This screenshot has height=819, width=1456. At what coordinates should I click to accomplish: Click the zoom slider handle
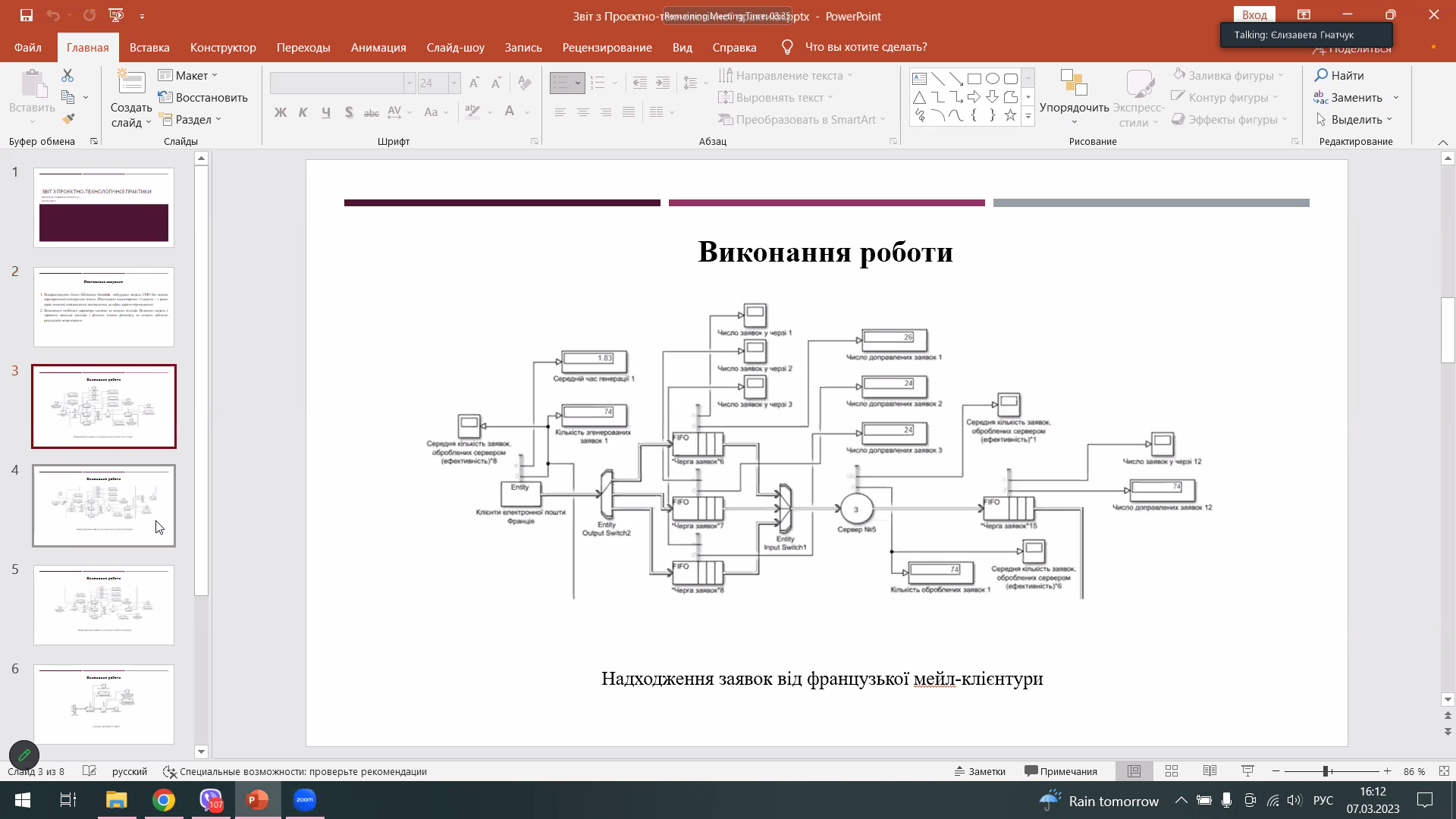(1326, 771)
